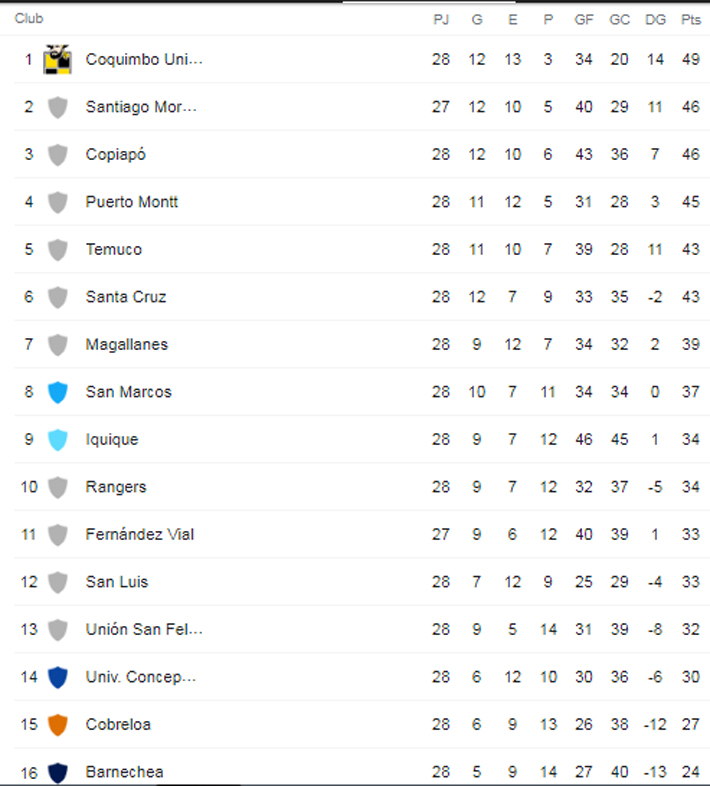The width and height of the screenshot is (710, 786).
Task: Click the Coquimbo Unido club crest icon
Action: (58, 59)
